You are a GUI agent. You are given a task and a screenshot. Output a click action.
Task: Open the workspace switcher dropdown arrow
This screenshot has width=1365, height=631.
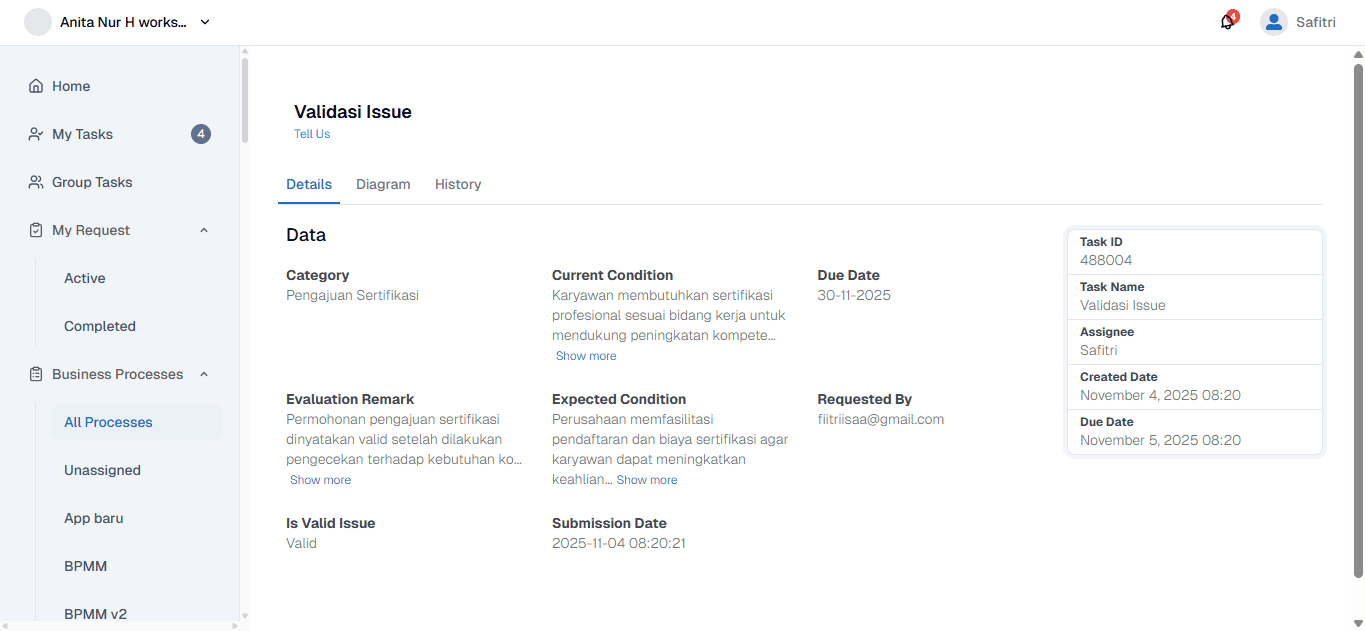coord(205,22)
